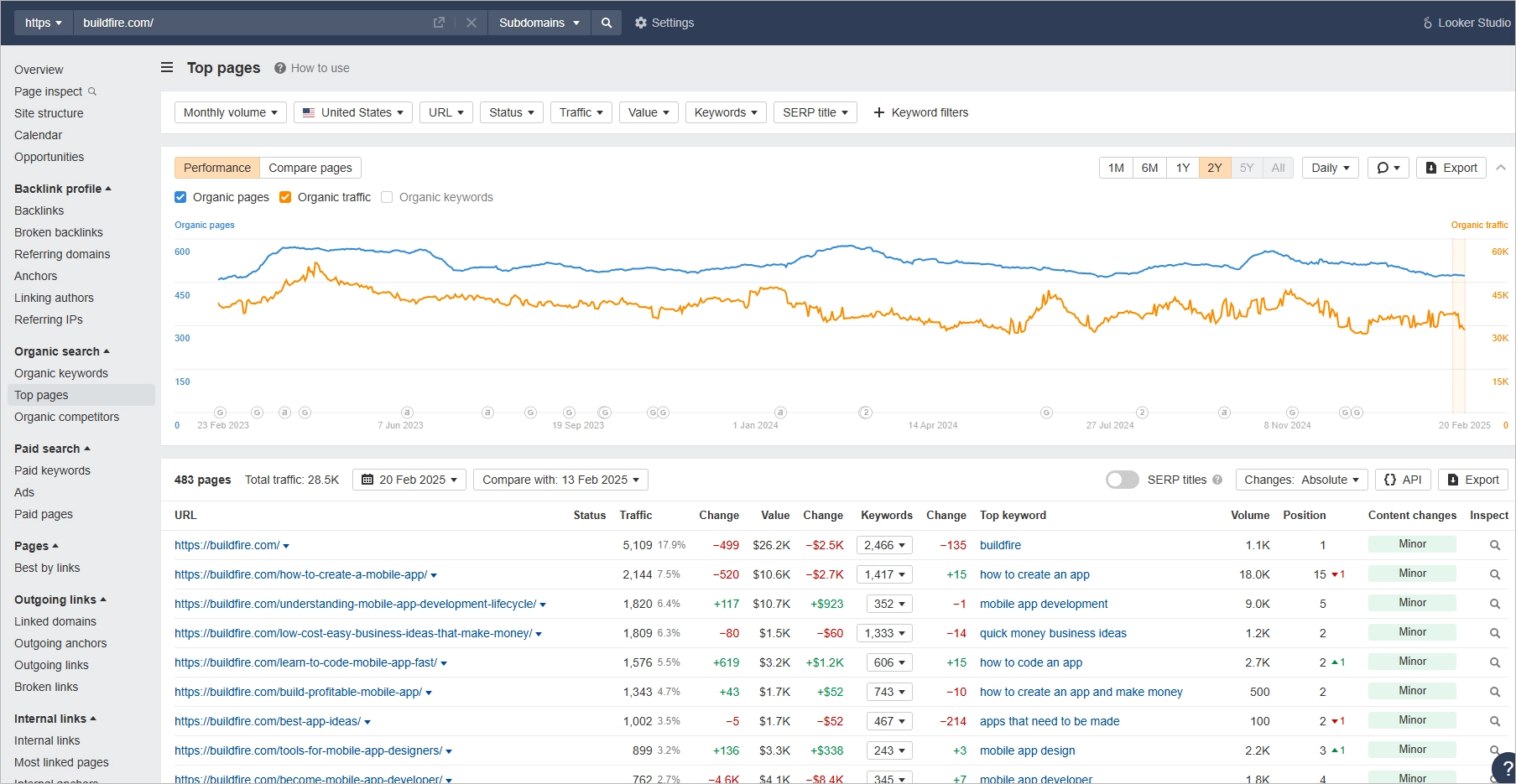Click the Export icon above the chart

coord(1451,168)
